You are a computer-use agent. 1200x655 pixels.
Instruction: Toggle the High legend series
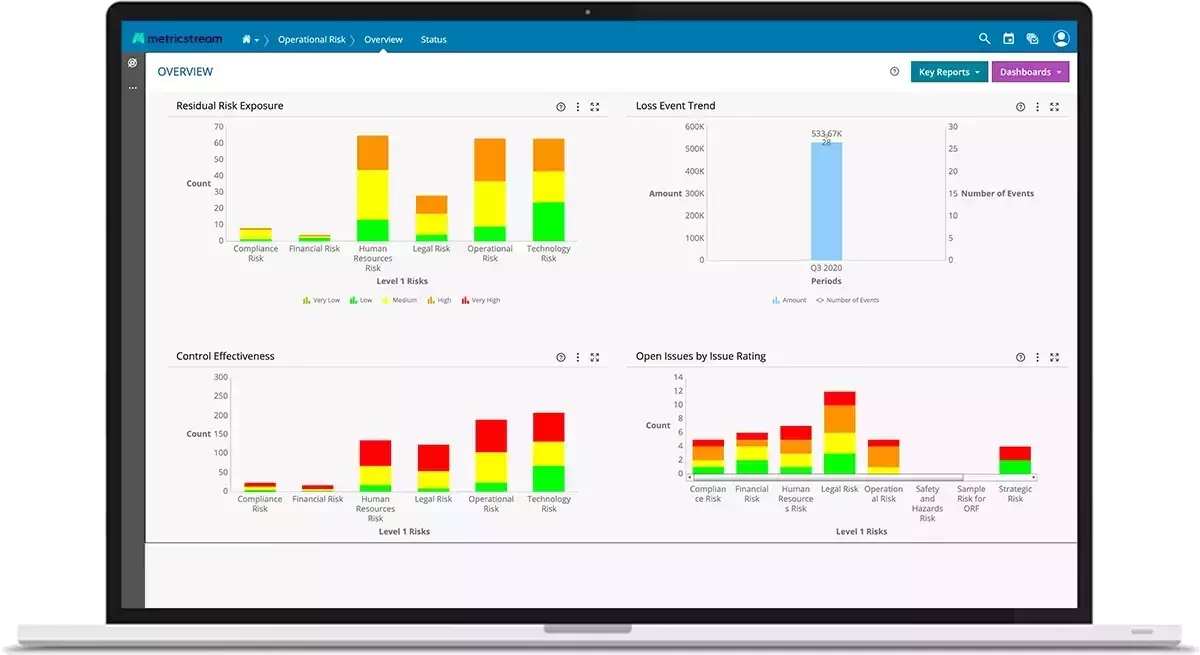(439, 300)
